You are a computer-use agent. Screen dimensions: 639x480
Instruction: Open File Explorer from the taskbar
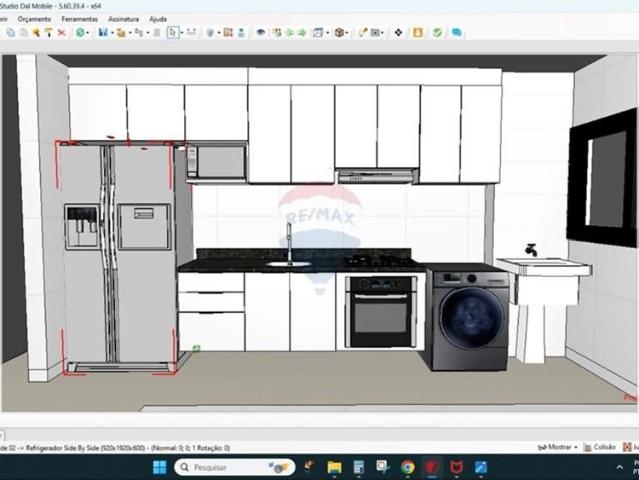[334, 467]
